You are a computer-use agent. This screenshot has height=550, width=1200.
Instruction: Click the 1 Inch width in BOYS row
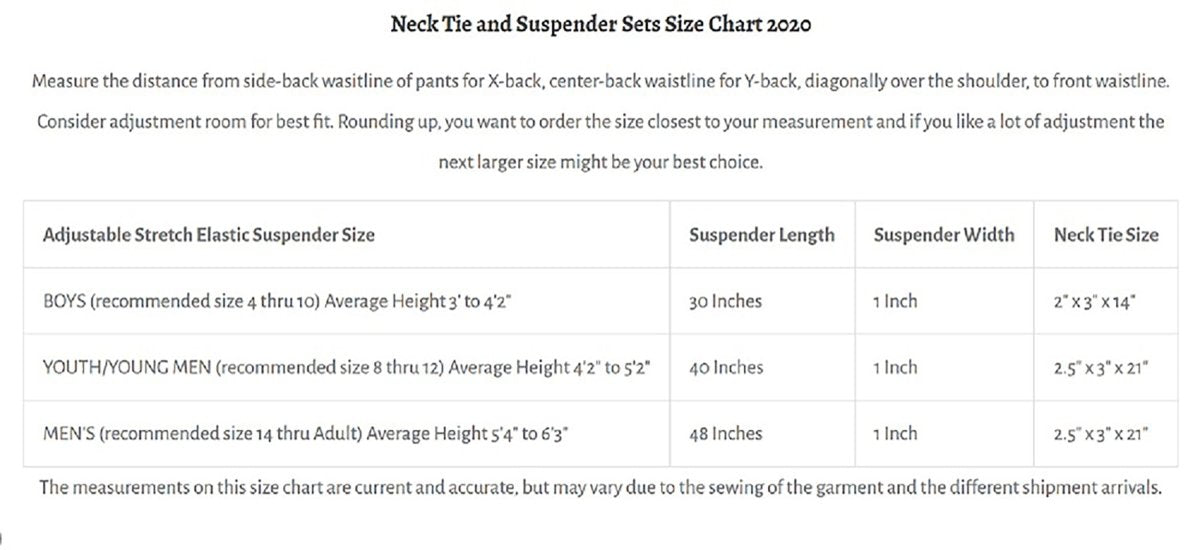[894, 301]
